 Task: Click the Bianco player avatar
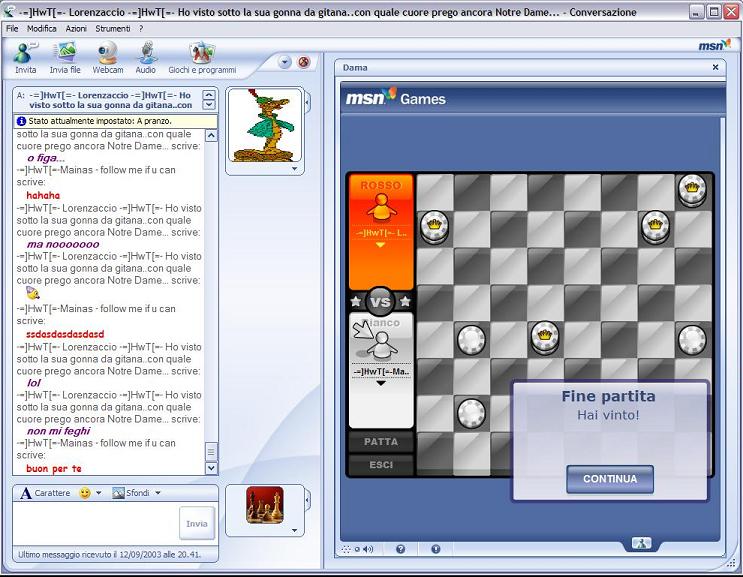pos(382,345)
